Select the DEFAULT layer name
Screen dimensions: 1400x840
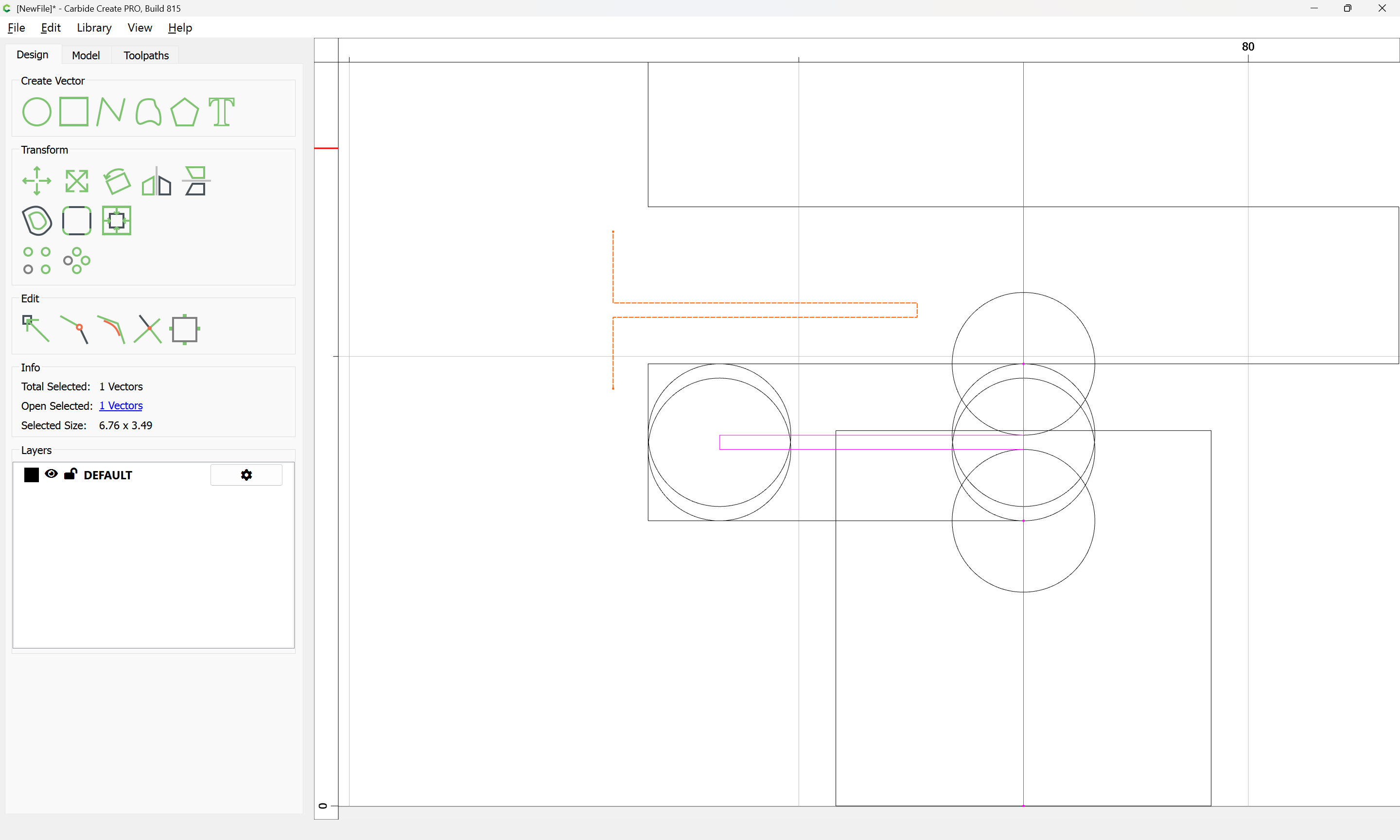[107, 475]
